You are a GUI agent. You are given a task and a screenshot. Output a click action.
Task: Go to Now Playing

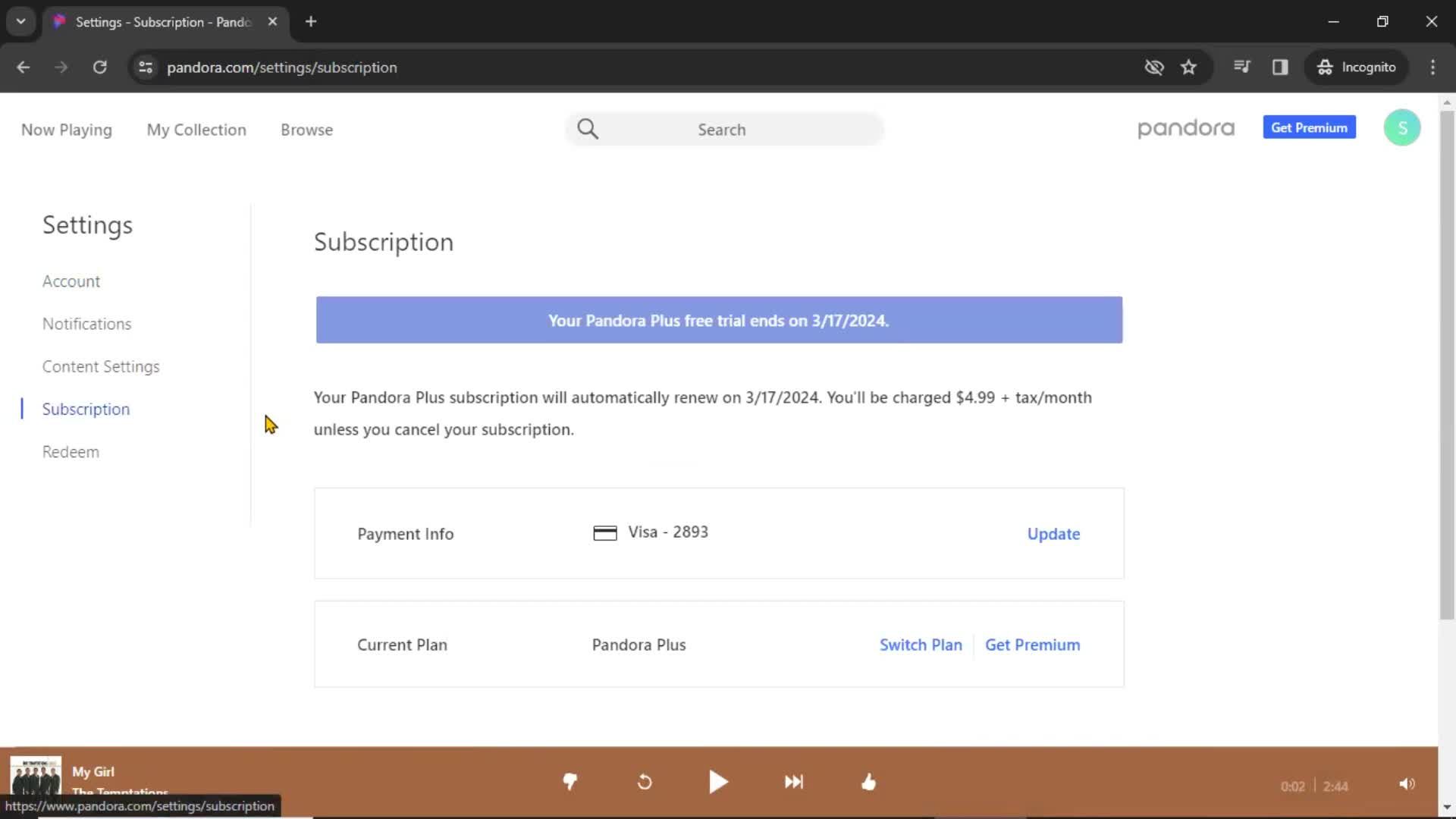67,130
